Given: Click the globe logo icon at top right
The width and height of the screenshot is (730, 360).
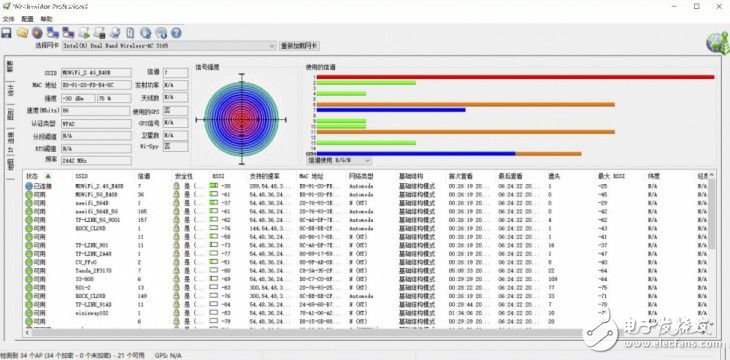Looking at the screenshot, I should pyautogui.click(x=716, y=44).
